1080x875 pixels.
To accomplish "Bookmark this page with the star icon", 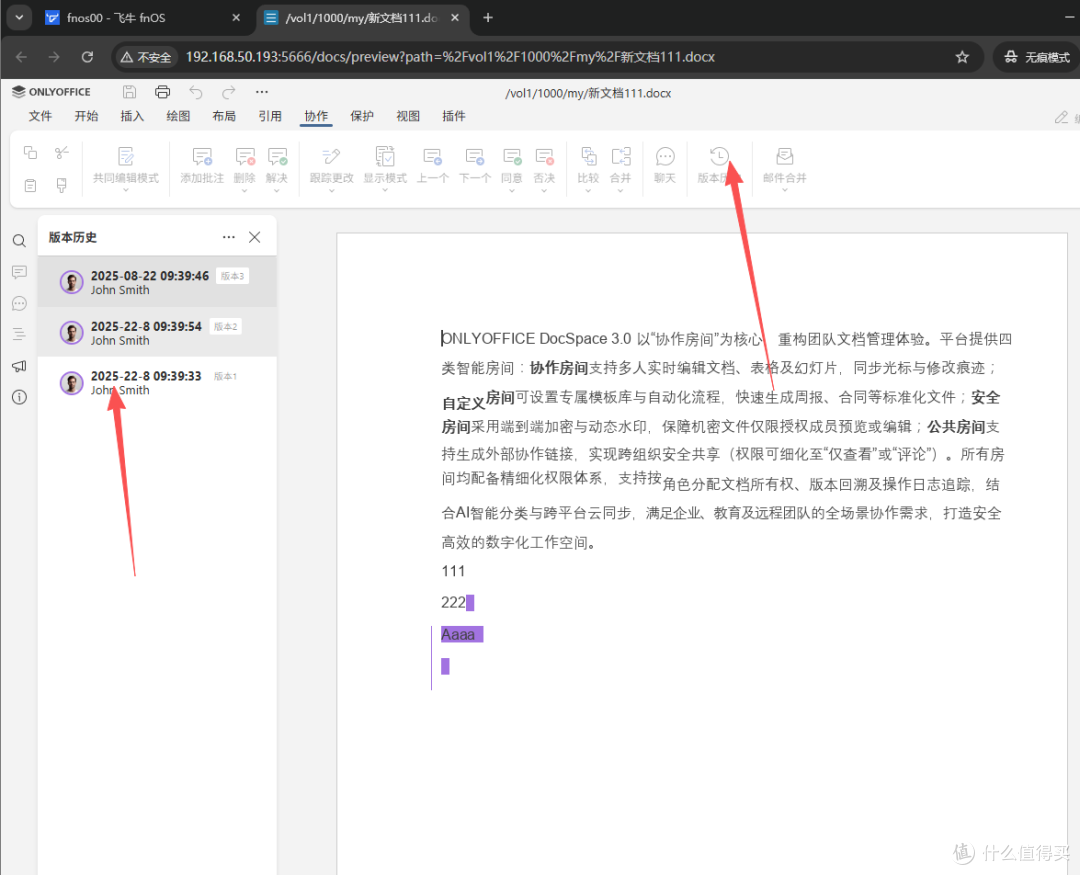I will click(962, 57).
